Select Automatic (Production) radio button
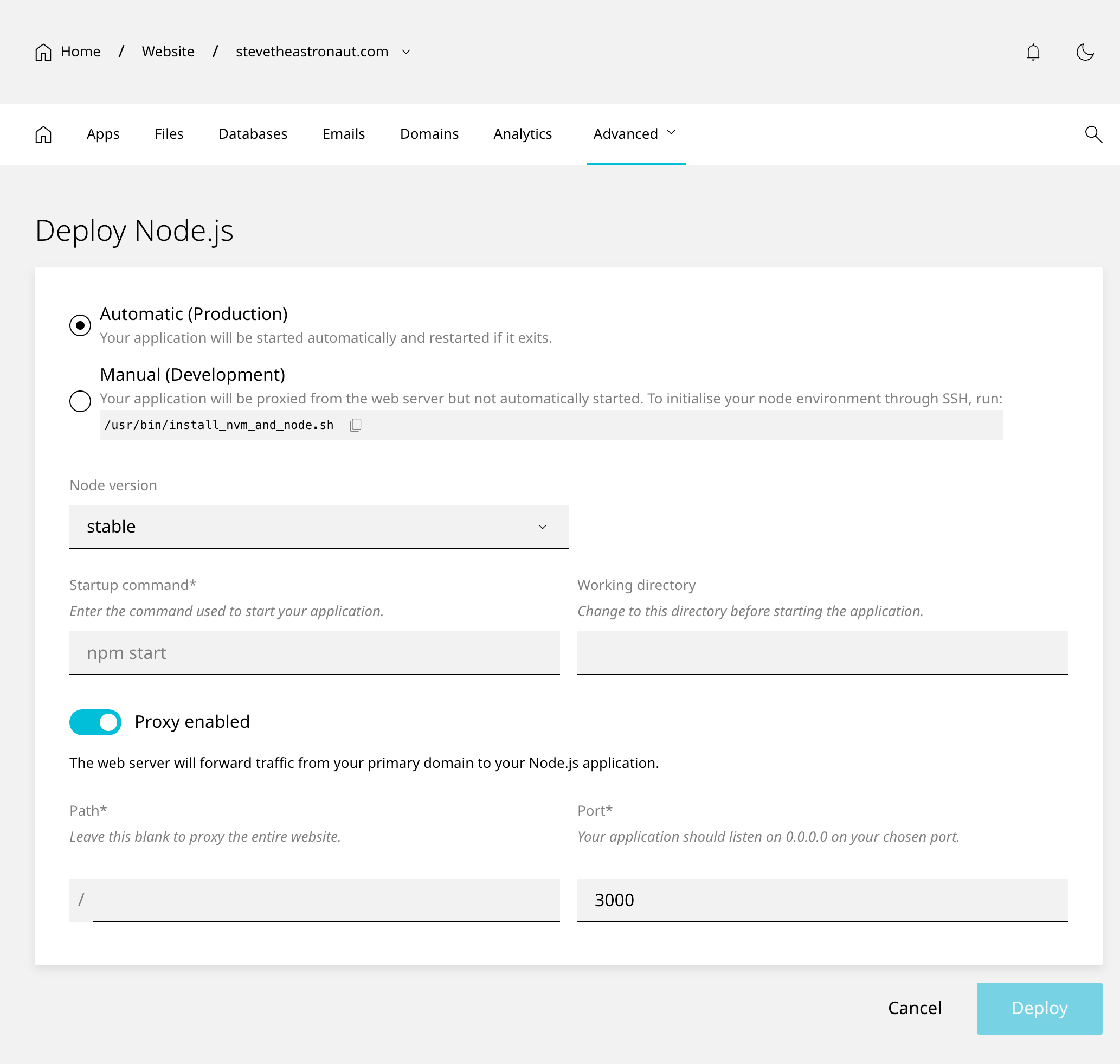 [80, 325]
